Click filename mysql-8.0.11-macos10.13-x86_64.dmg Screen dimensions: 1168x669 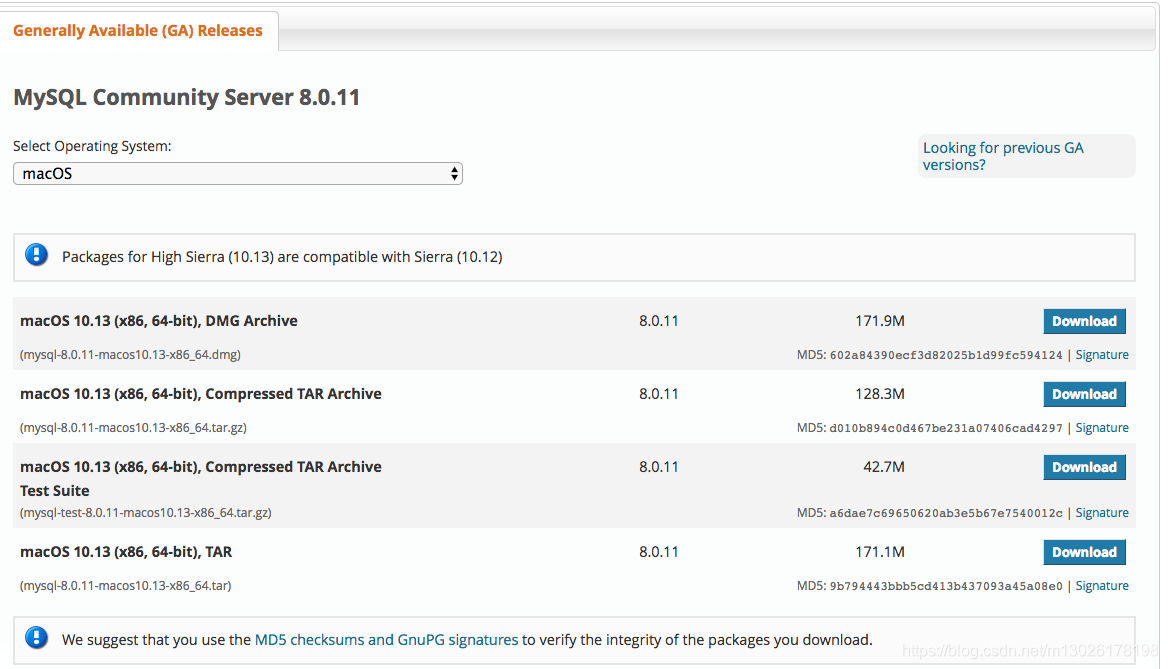[x=130, y=355]
